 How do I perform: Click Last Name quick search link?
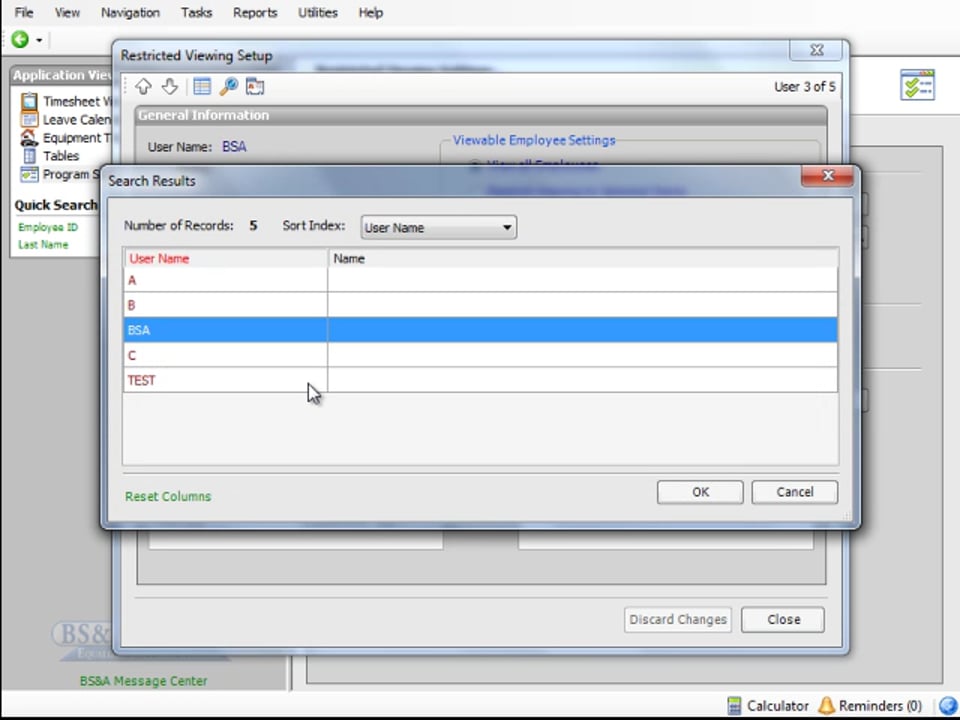[x=43, y=244]
